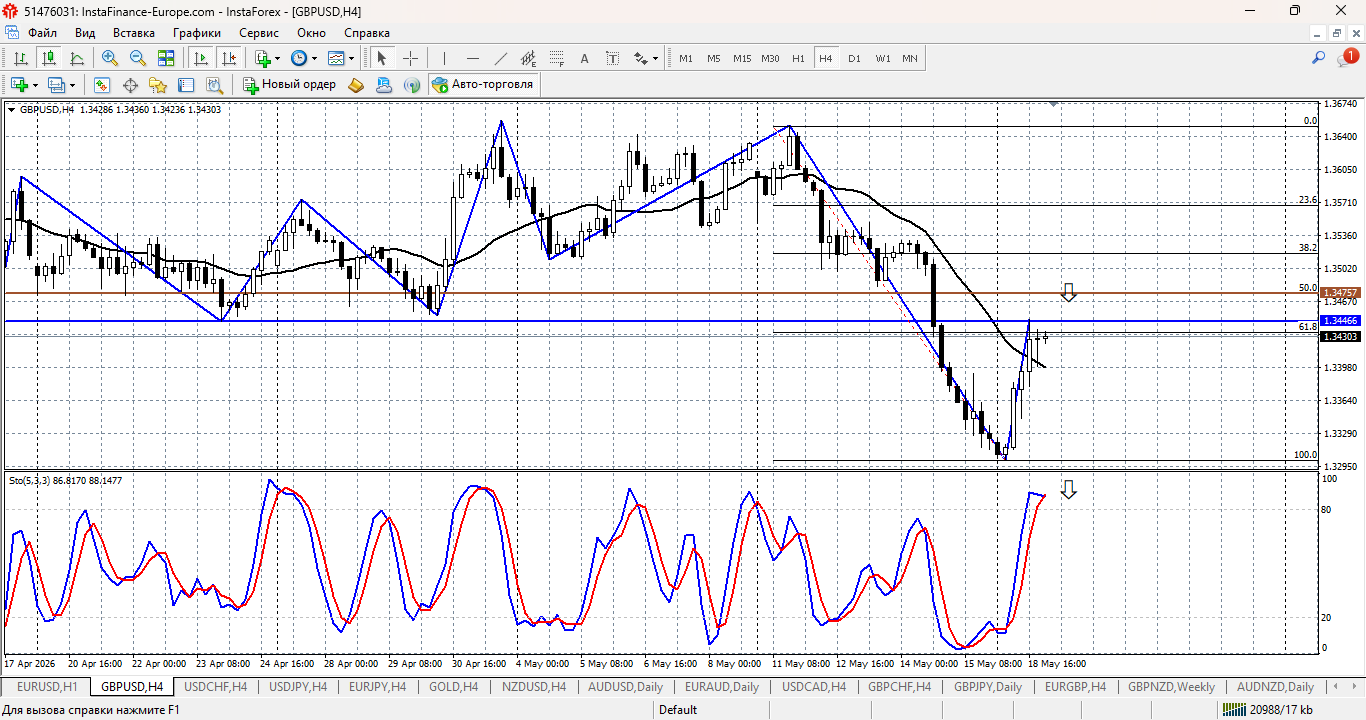Toggle chart auto scroll
1366x720 pixels.
201,58
